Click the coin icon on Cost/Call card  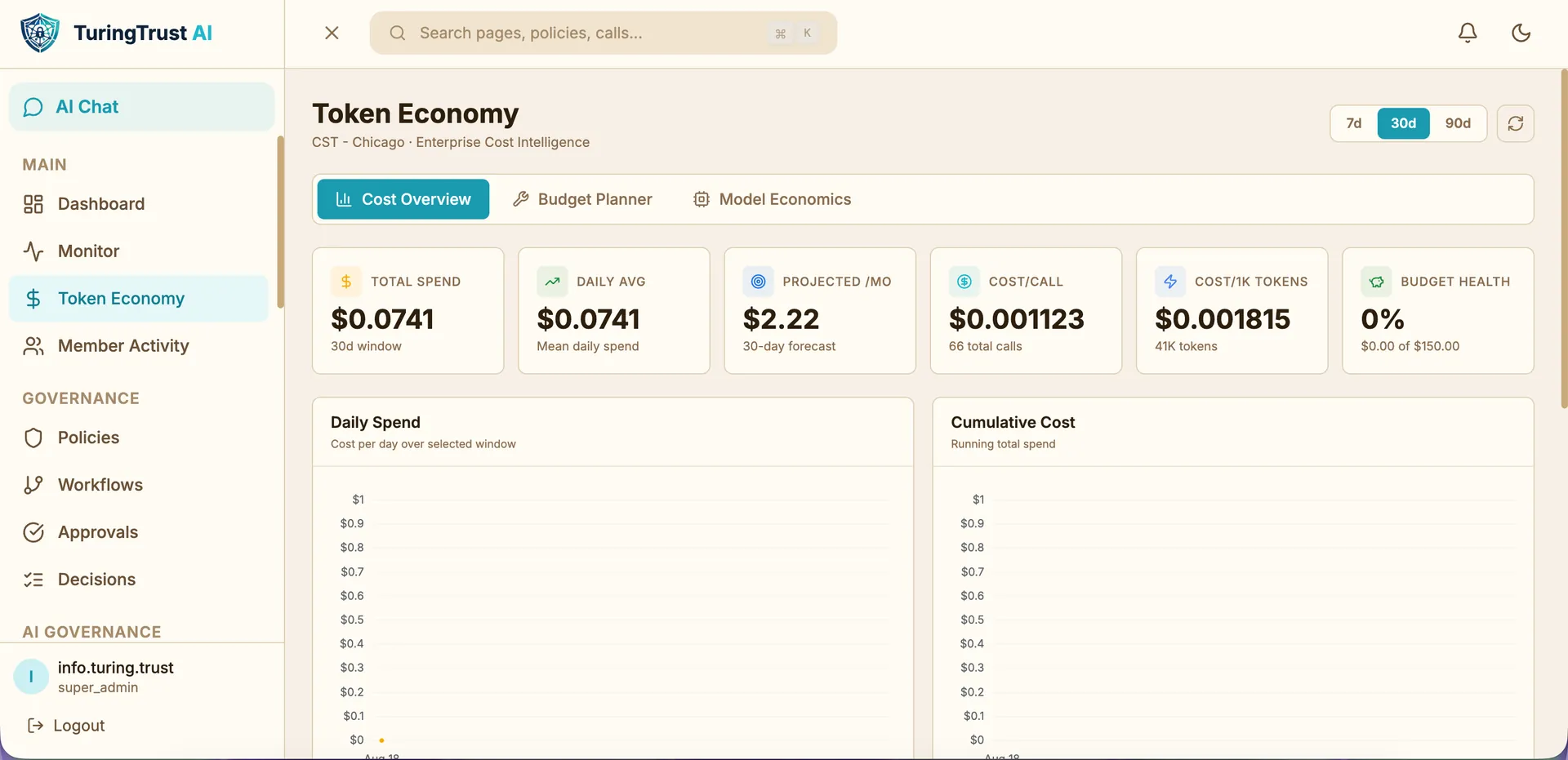(964, 282)
